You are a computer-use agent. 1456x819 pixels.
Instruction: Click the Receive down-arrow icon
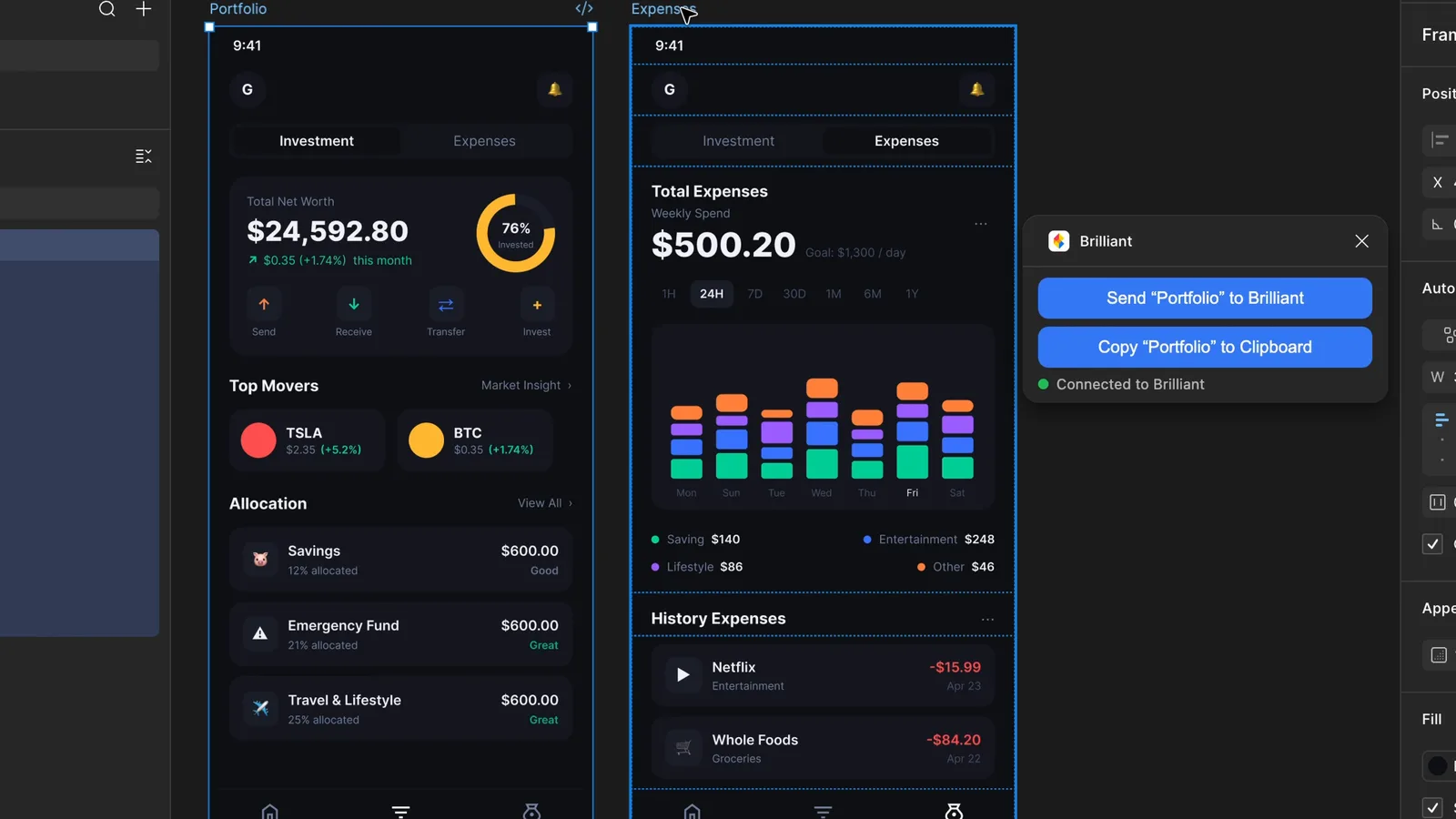pos(354,305)
